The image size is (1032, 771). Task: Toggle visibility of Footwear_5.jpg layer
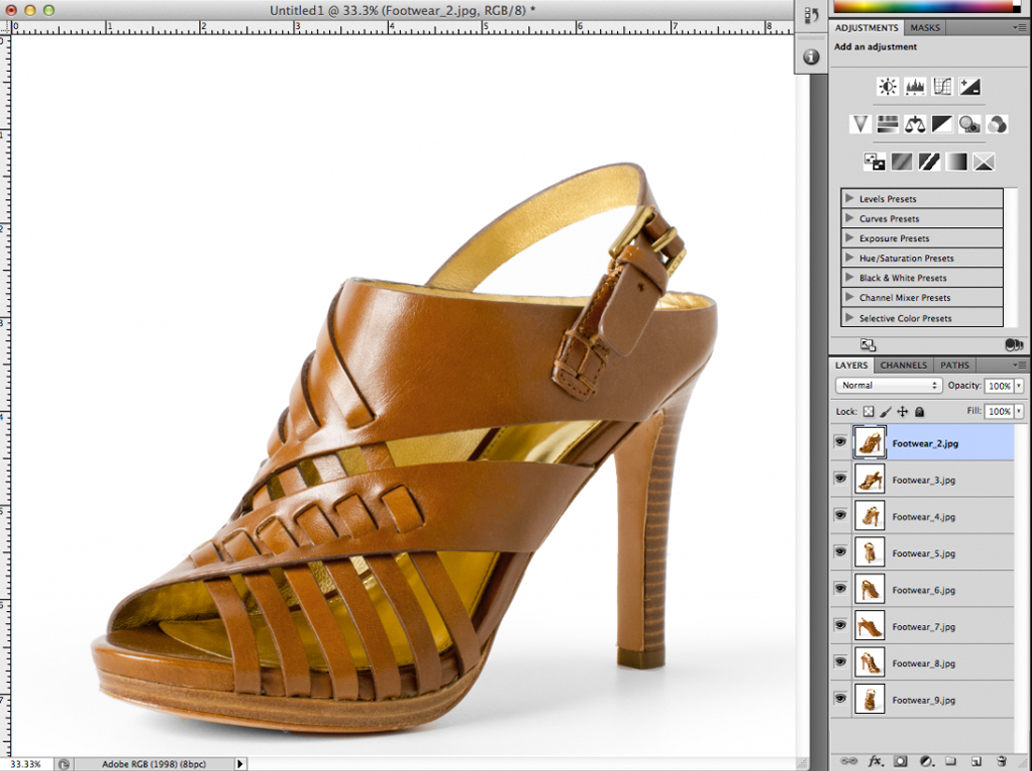tap(840, 552)
